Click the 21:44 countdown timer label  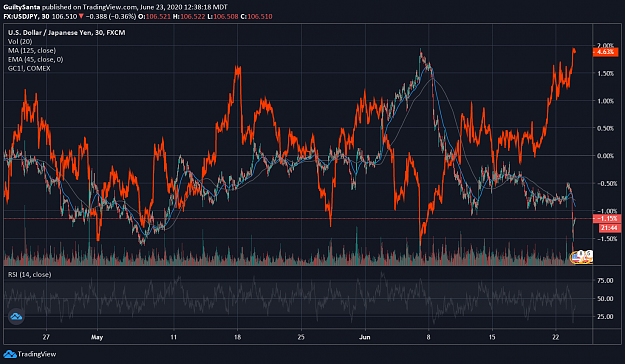[x=609, y=228]
